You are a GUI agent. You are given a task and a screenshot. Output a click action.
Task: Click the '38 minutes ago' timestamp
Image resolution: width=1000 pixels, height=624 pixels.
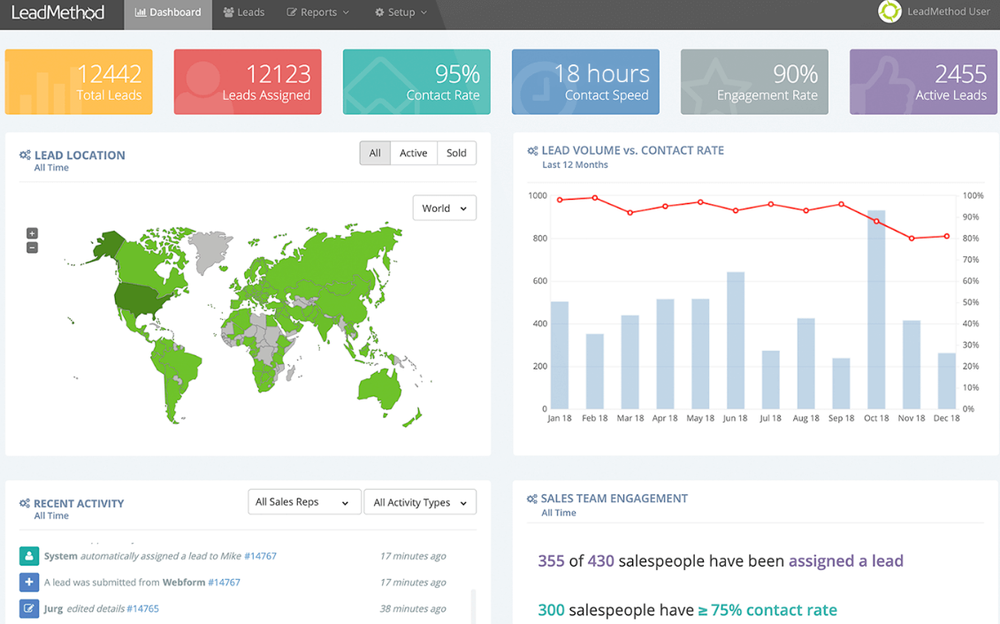point(413,609)
